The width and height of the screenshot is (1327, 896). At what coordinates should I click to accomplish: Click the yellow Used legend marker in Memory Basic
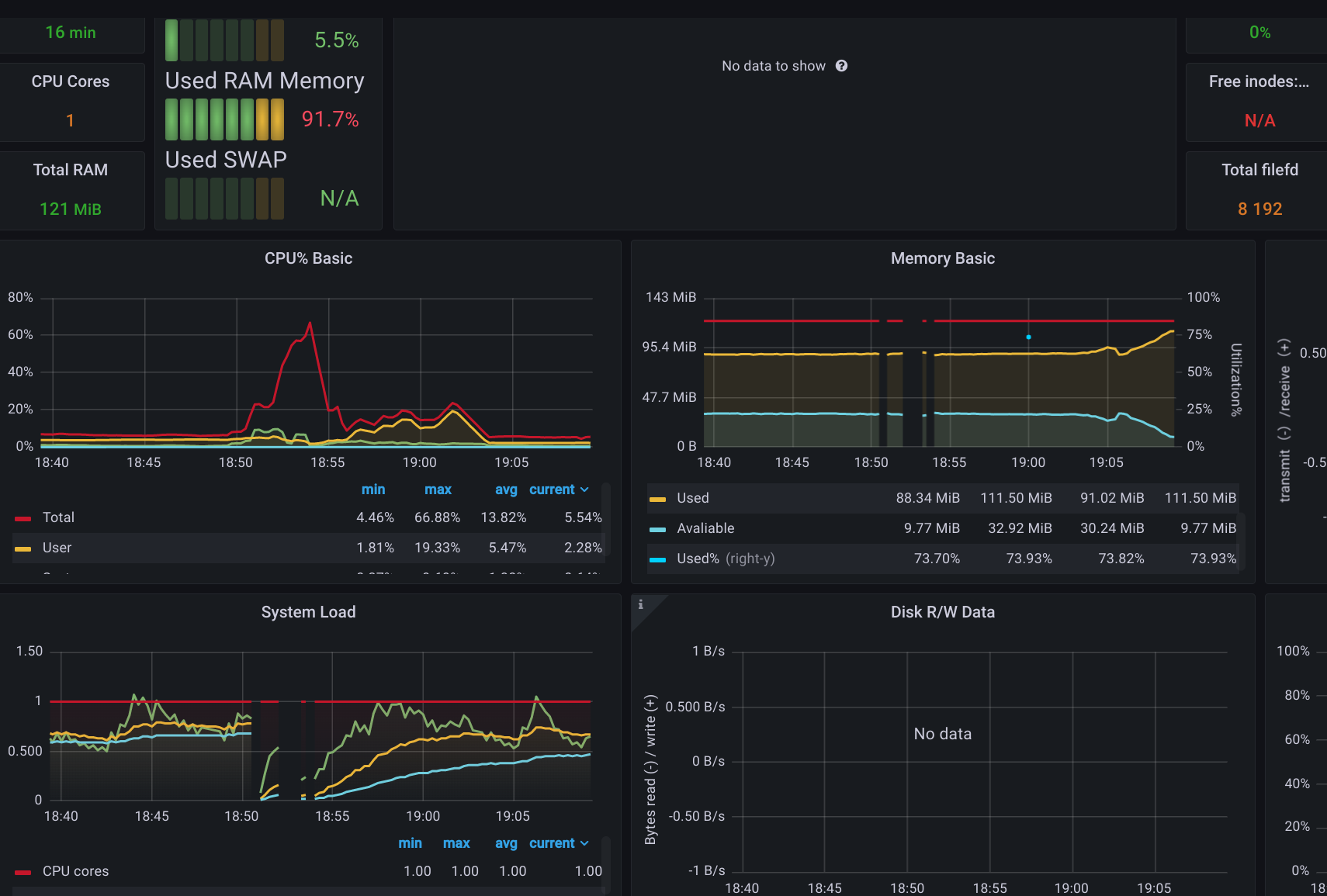pos(658,498)
